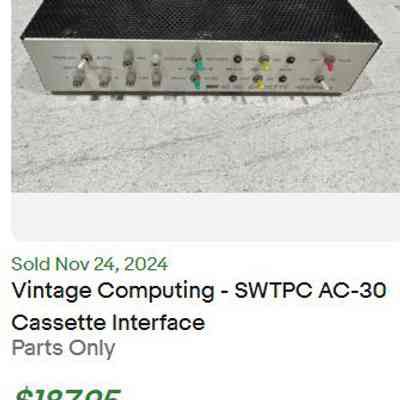Image resolution: width=400 pixels, height=400 pixels.
Task: Click the gray blank strip beneath the photo
Action: pyautogui.click(x=206, y=217)
